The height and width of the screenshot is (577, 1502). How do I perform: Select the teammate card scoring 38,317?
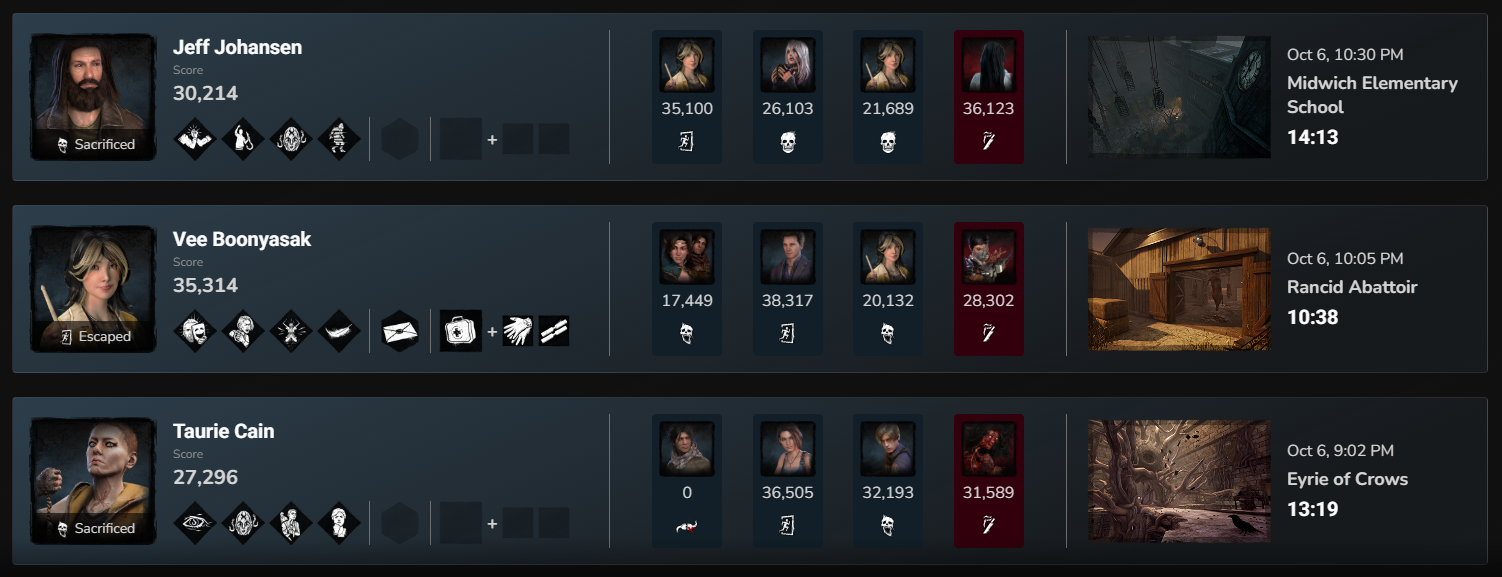point(788,288)
